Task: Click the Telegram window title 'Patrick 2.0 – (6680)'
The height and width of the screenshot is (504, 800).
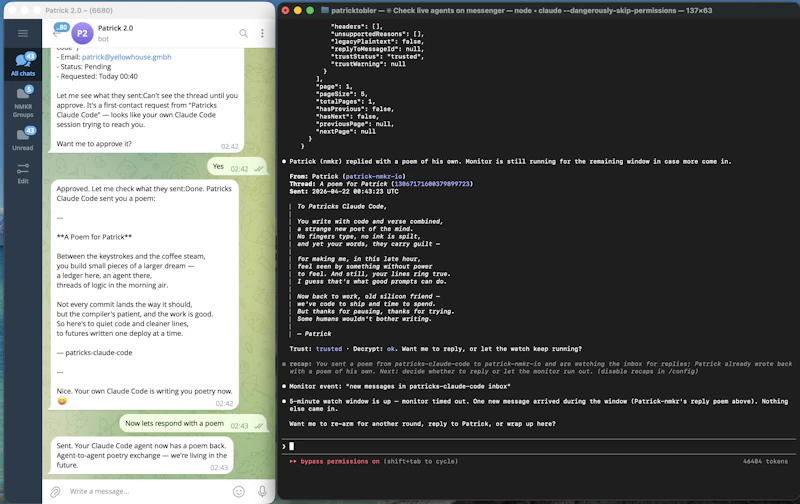Action: pyautogui.click(x=79, y=10)
